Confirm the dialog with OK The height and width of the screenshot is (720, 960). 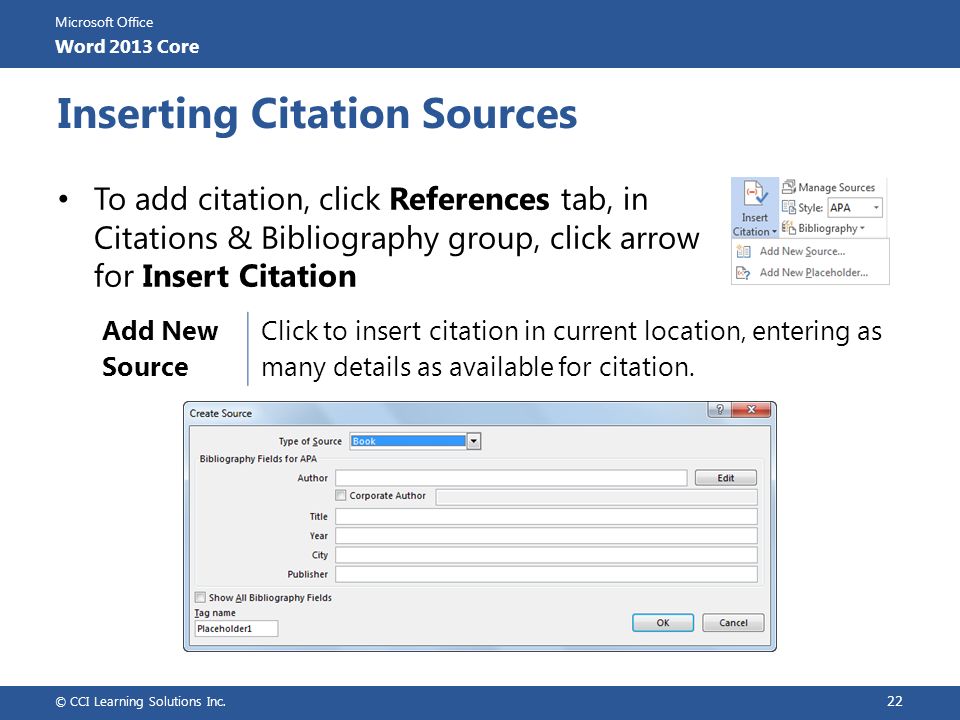[x=663, y=623]
